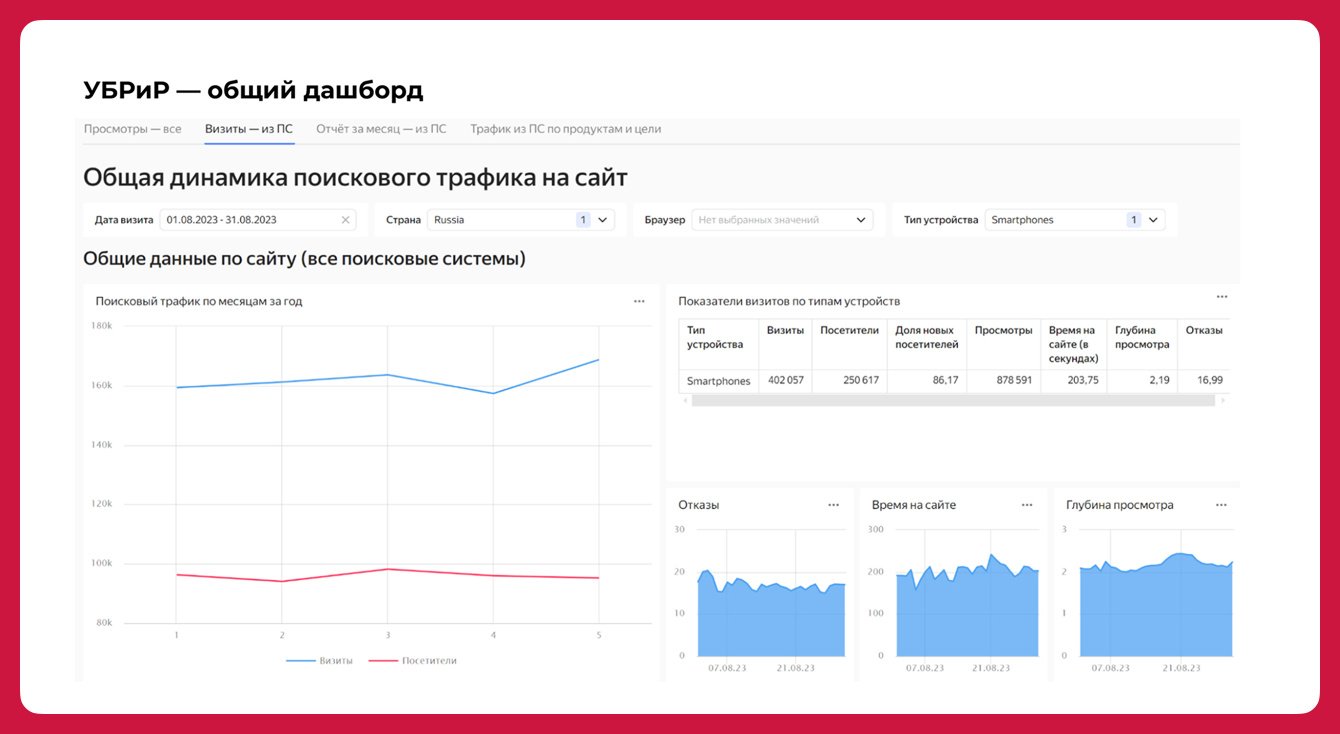1340x734 pixels.
Task: Select the Smartphones row cell in table
Action: pos(718,381)
